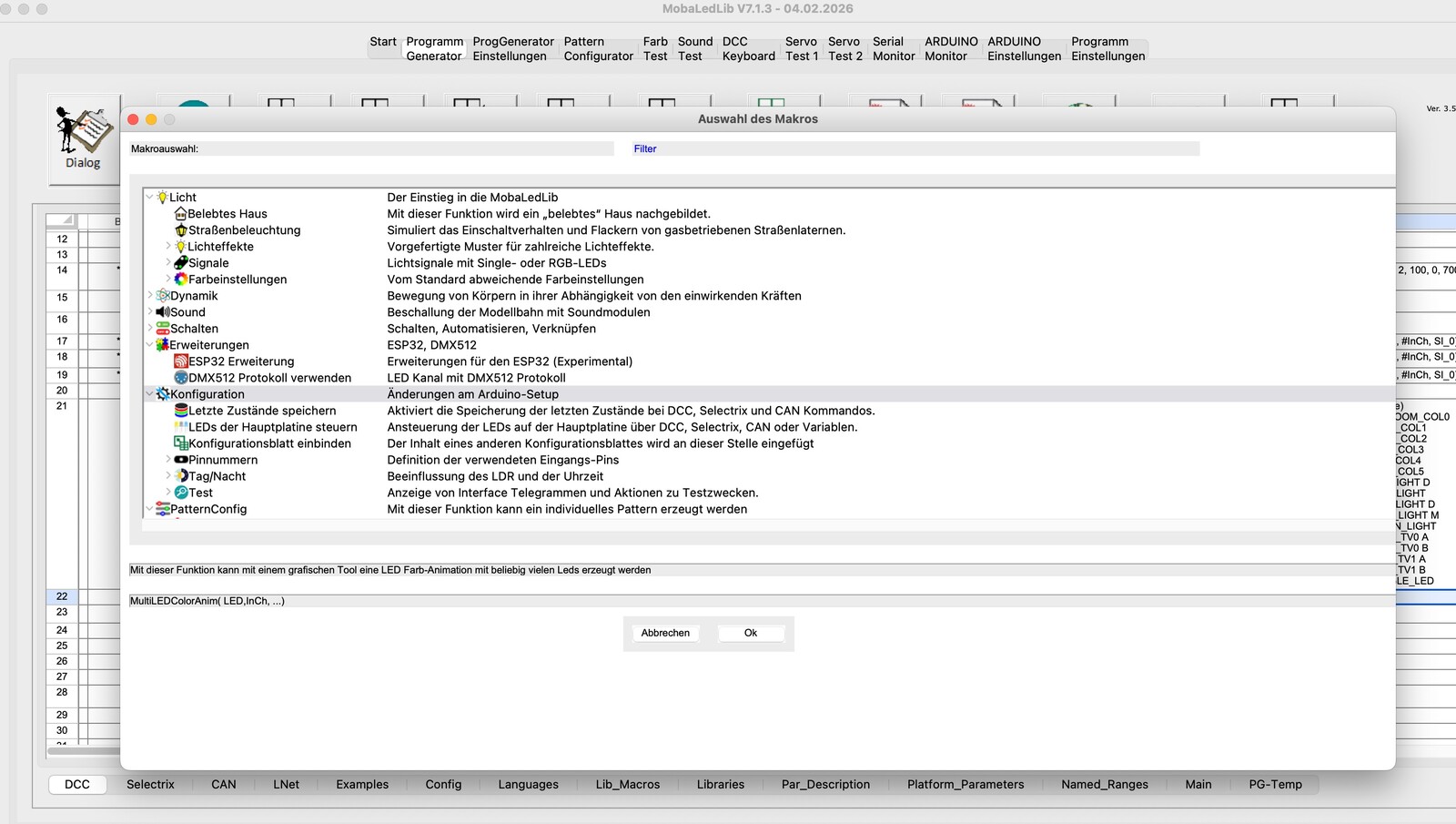This screenshot has height=824, width=1456.
Task: Expand the Signale subcategory
Action: click(168, 263)
